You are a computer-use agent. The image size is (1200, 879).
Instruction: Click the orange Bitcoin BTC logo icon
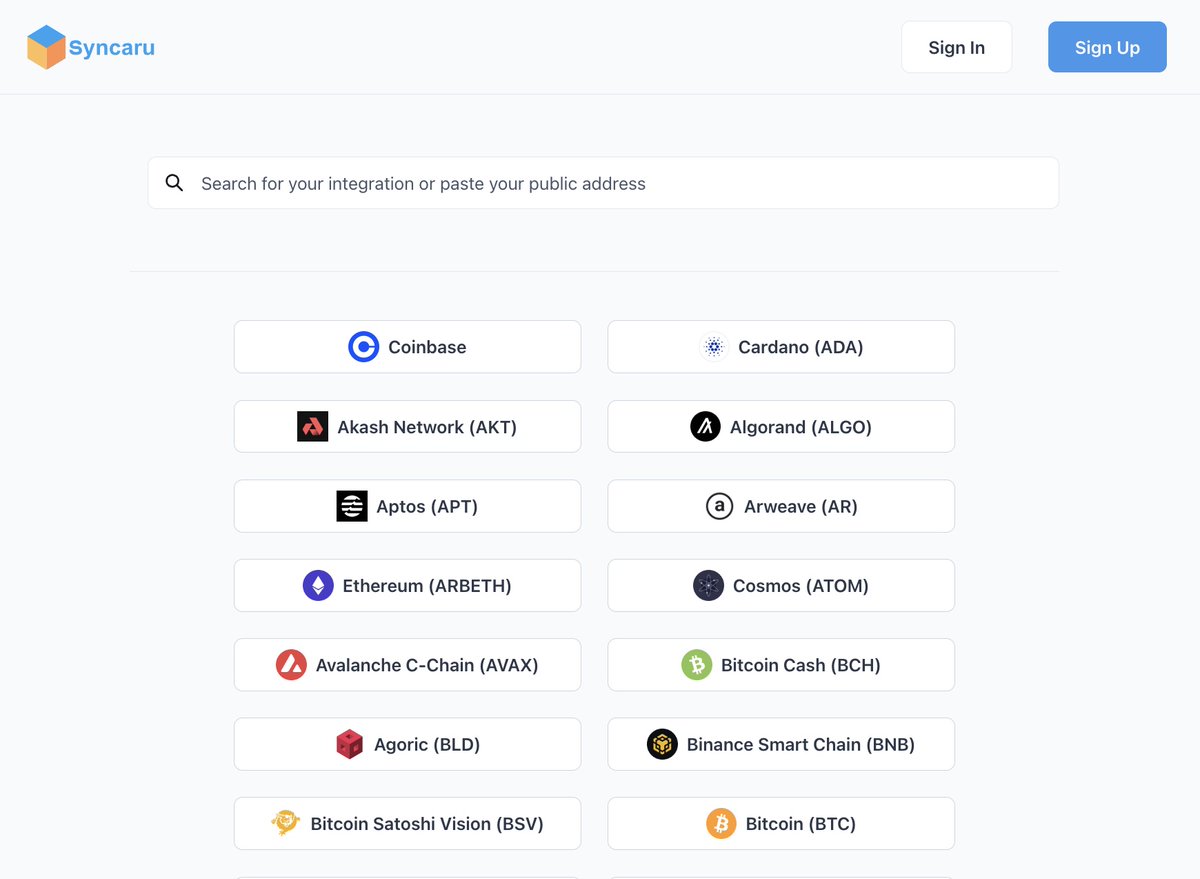tap(721, 824)
